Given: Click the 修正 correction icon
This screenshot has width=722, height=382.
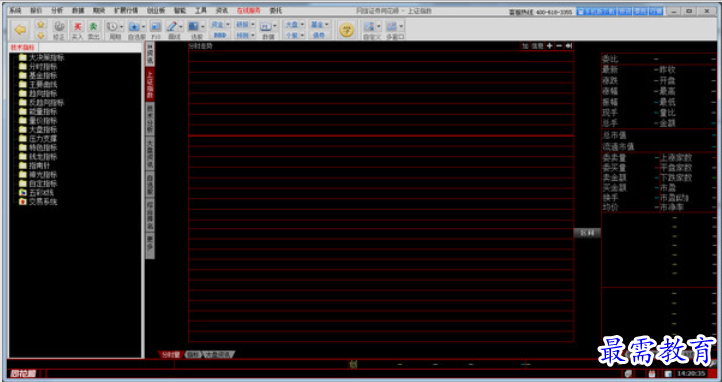Looking at the screenshot, I should [59, 27].
